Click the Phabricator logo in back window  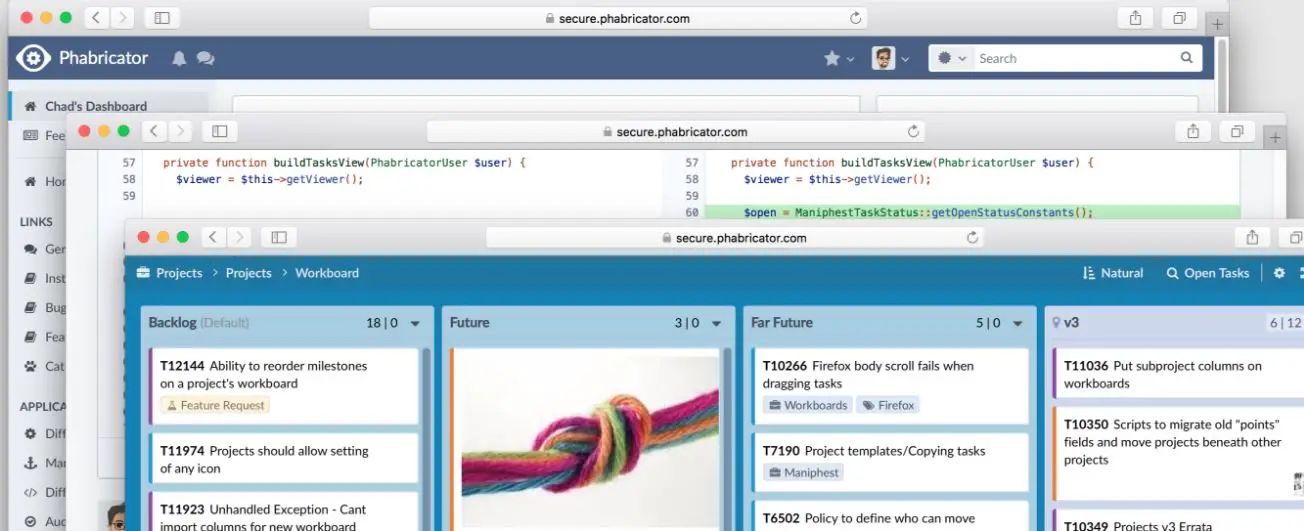(82, 58)
